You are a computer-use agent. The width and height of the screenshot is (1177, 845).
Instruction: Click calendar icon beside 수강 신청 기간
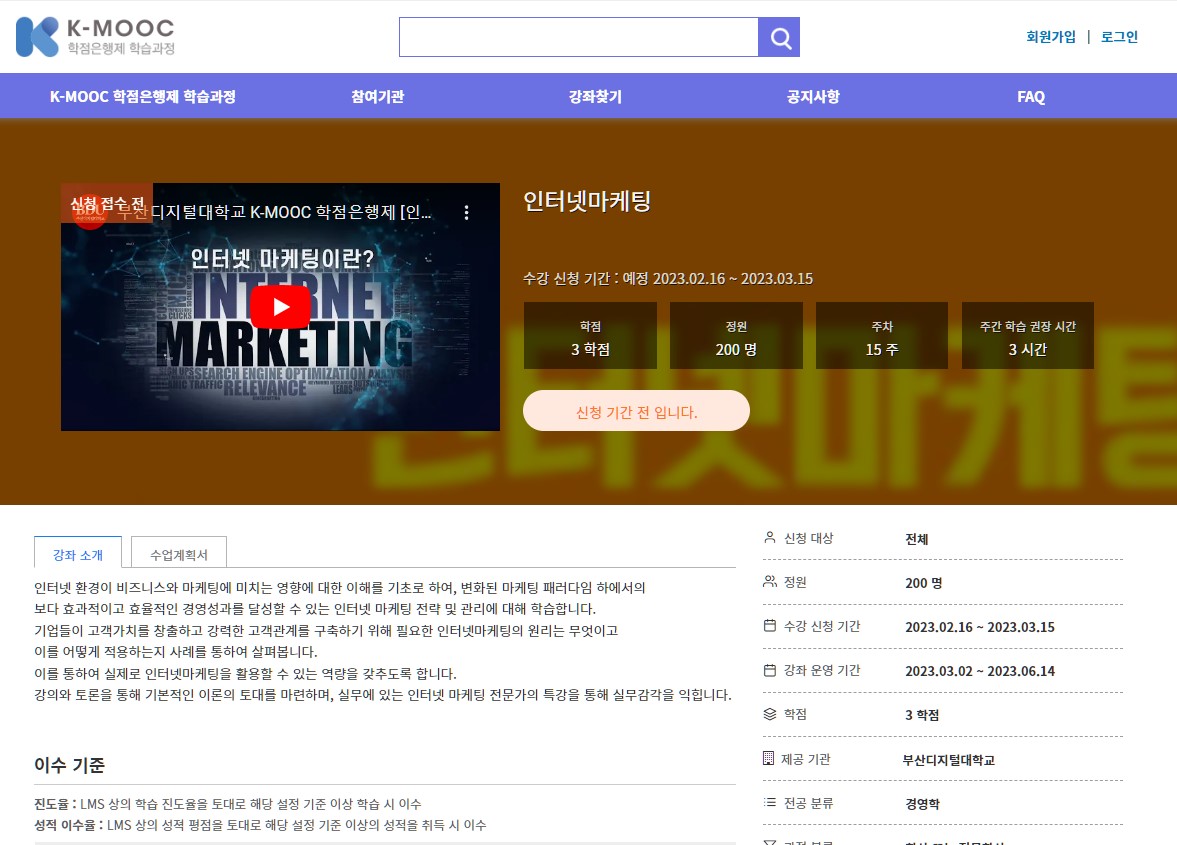pyautogui.click(x=769, y=625)
